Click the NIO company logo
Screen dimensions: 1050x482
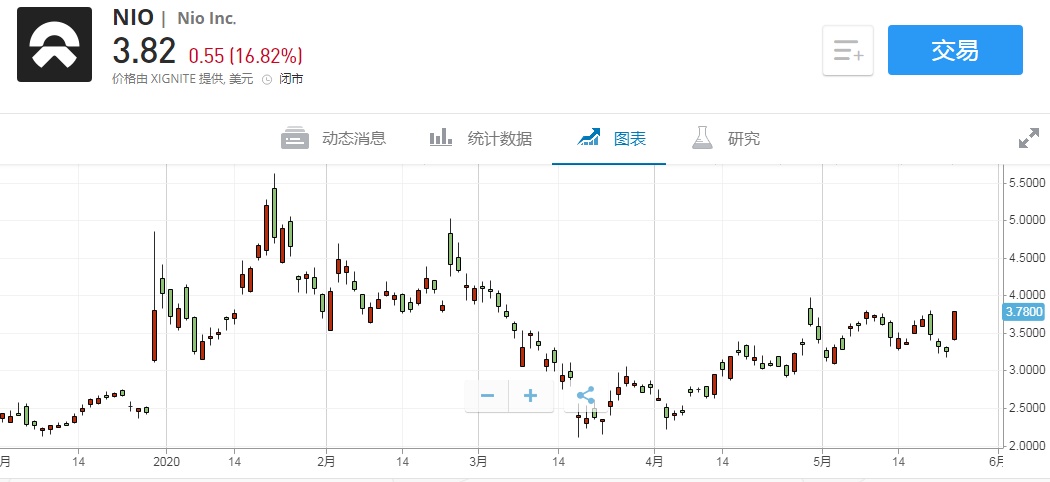pos(54,46)
